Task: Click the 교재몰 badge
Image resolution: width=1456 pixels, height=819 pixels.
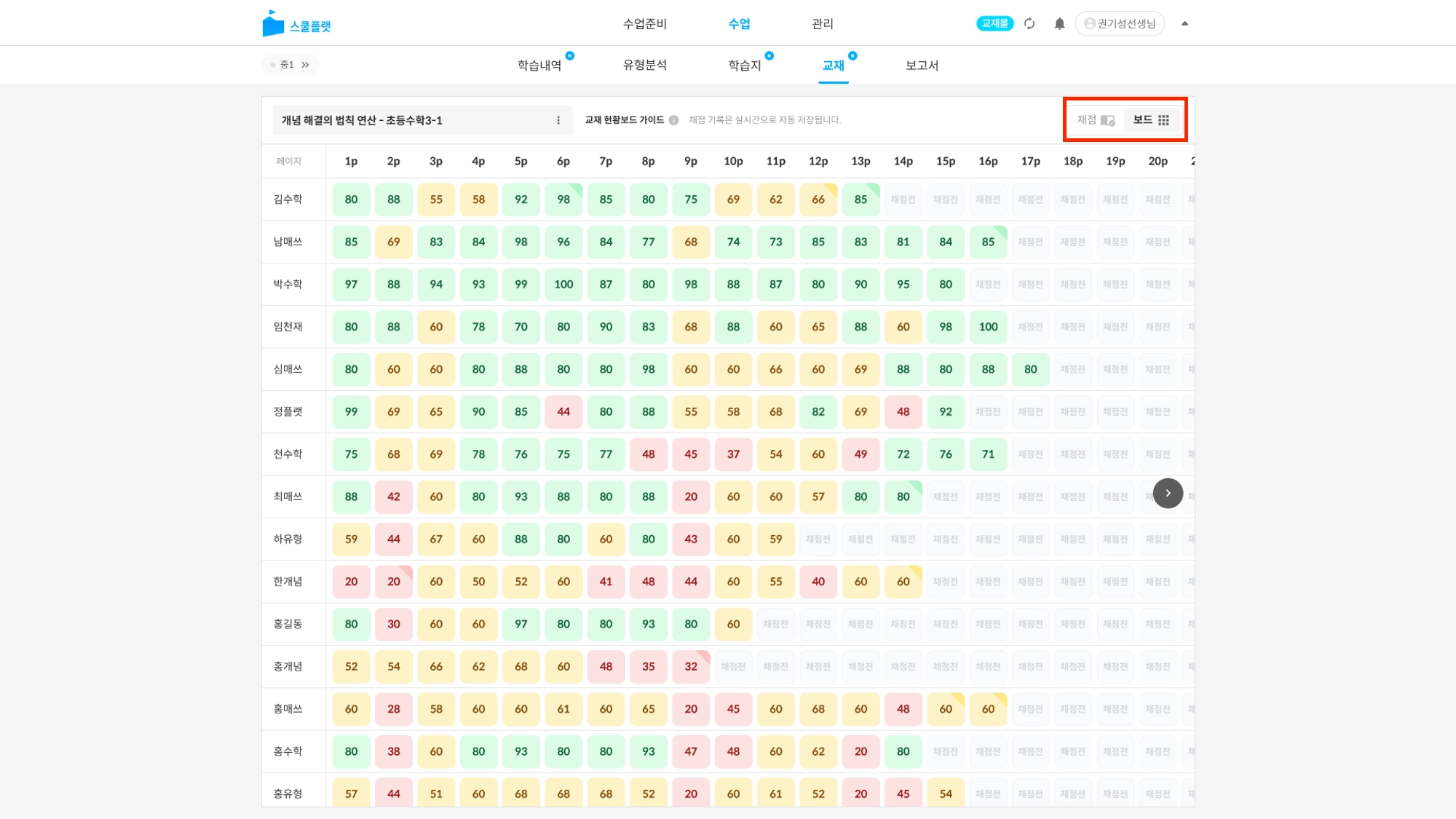Action: [x=994, y=24]
